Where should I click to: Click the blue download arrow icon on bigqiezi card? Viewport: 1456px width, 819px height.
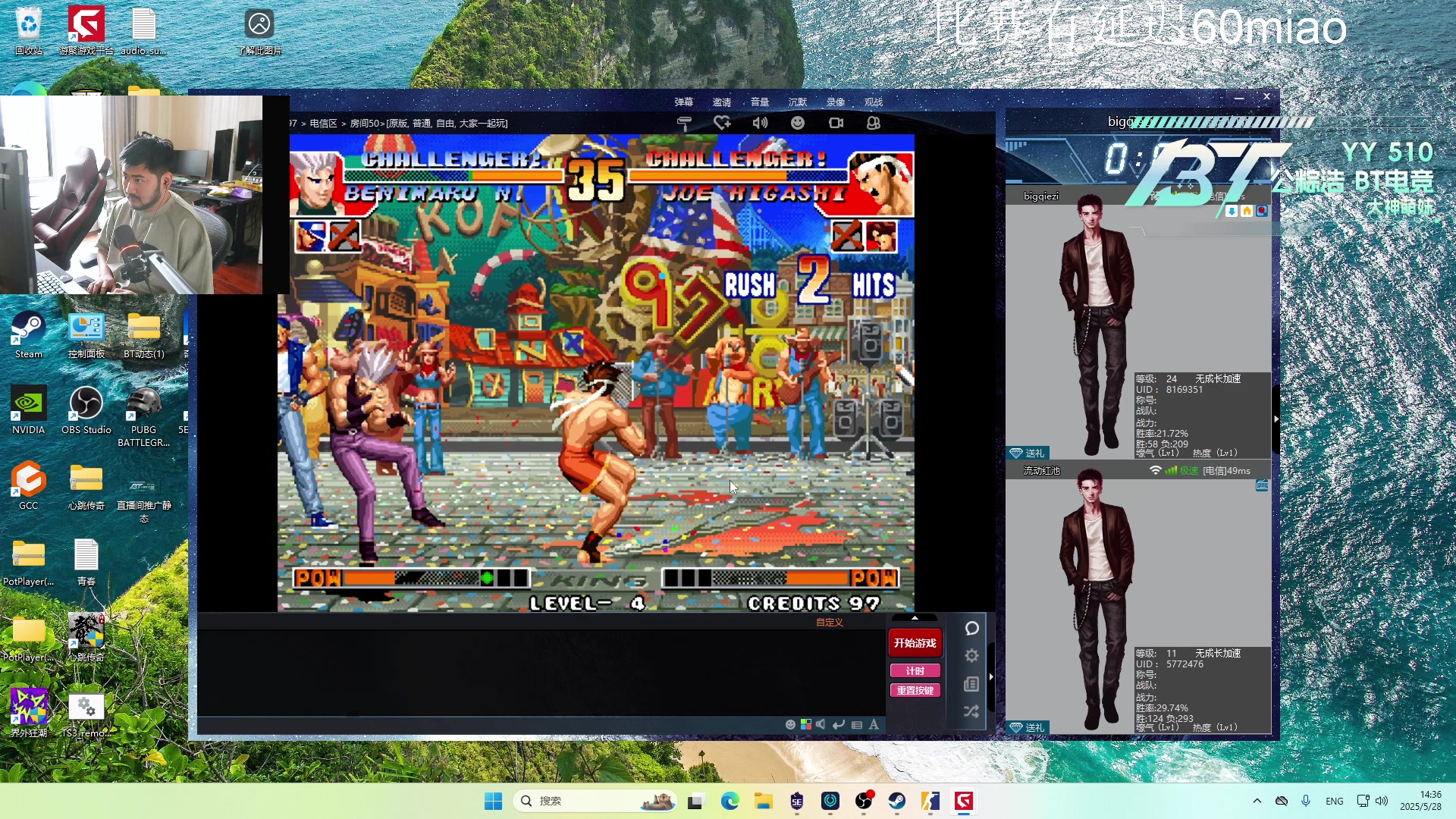1232,211
